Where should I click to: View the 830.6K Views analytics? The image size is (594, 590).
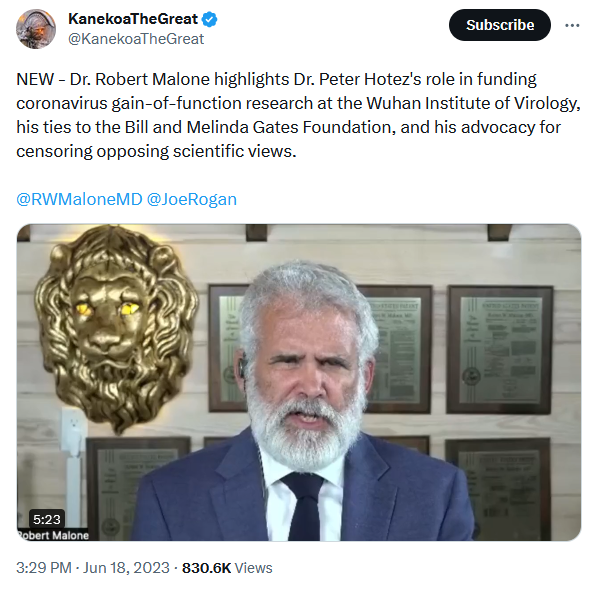click(x=227, y=568)
